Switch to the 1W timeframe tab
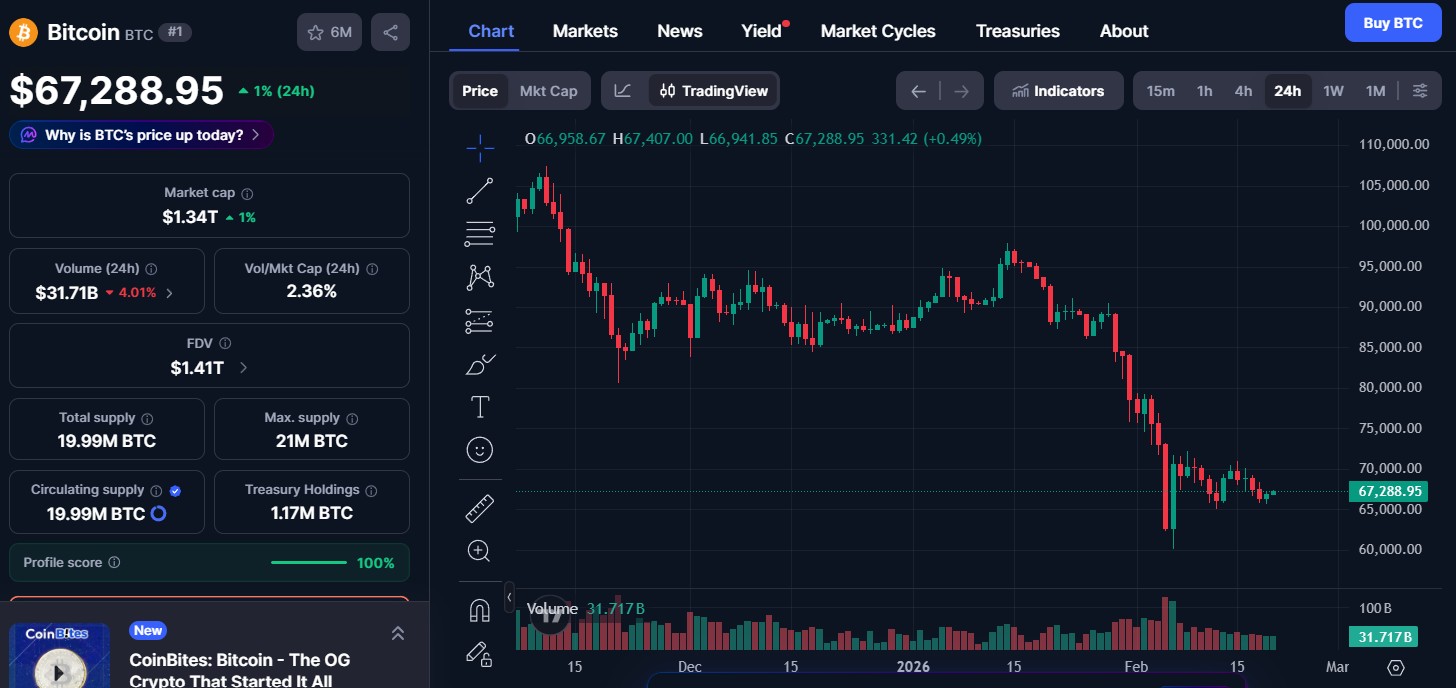The height and width of the screenshot is (688, 1456). [1333, 90]
